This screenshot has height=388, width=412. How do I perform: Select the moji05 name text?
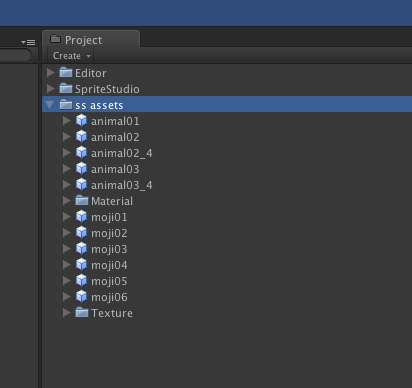pyautogui.click(x=109, y=281)
